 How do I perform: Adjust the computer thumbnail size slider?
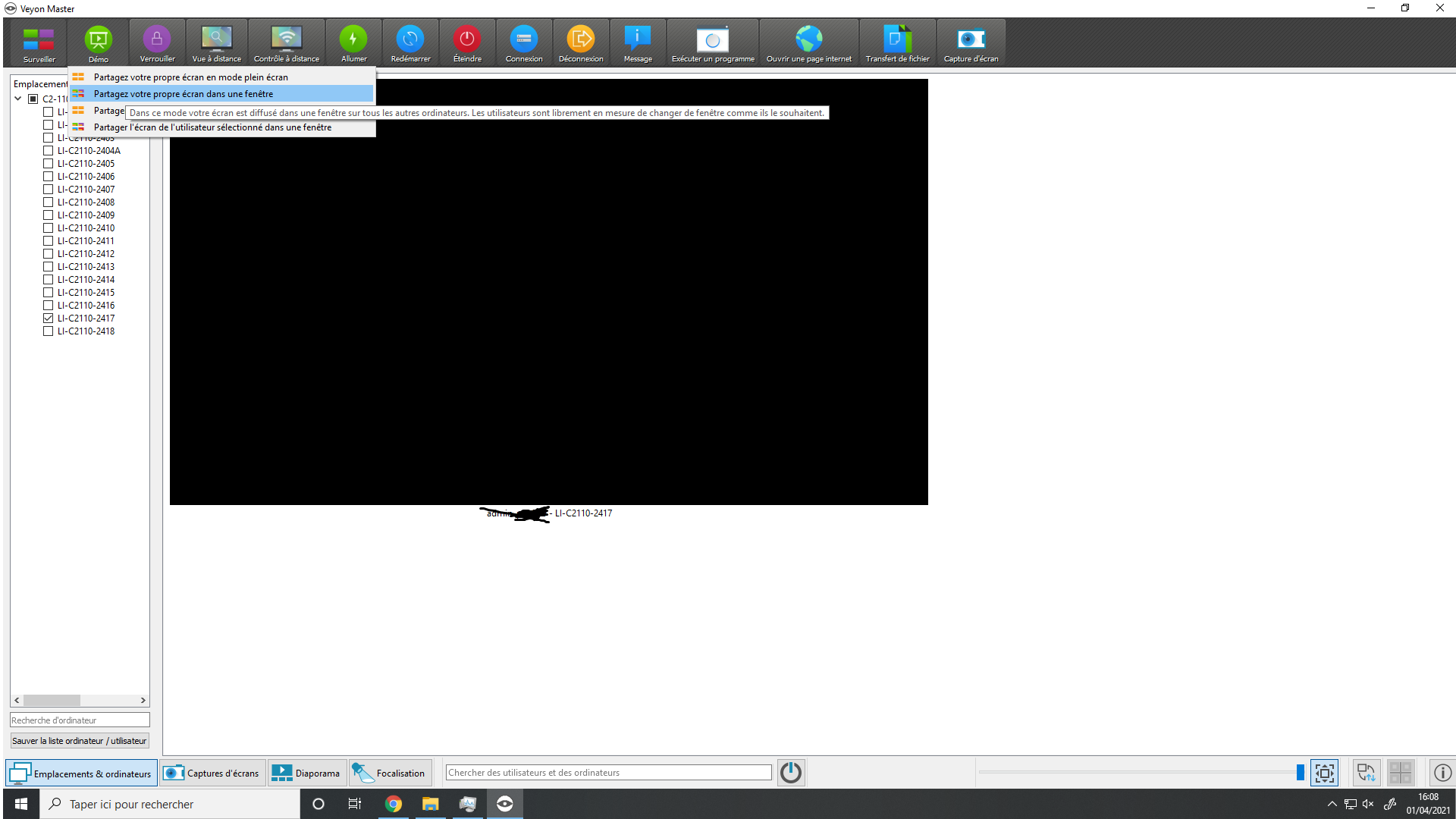tap(1300, 773)
